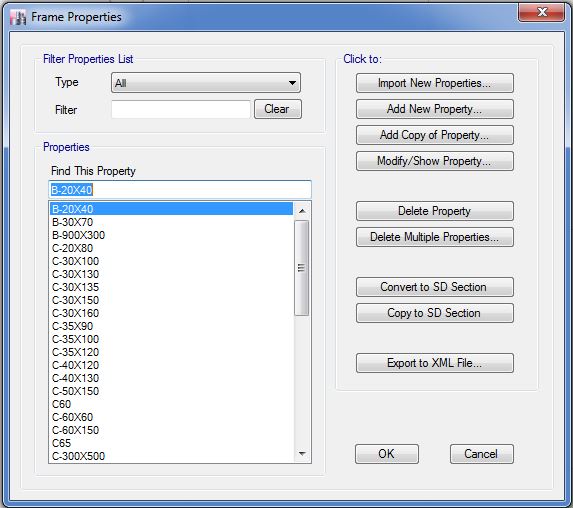Click the Frame Properties title bar icon
The height and width of the screenshot is (508, 573).
click(x=18, y=17)
